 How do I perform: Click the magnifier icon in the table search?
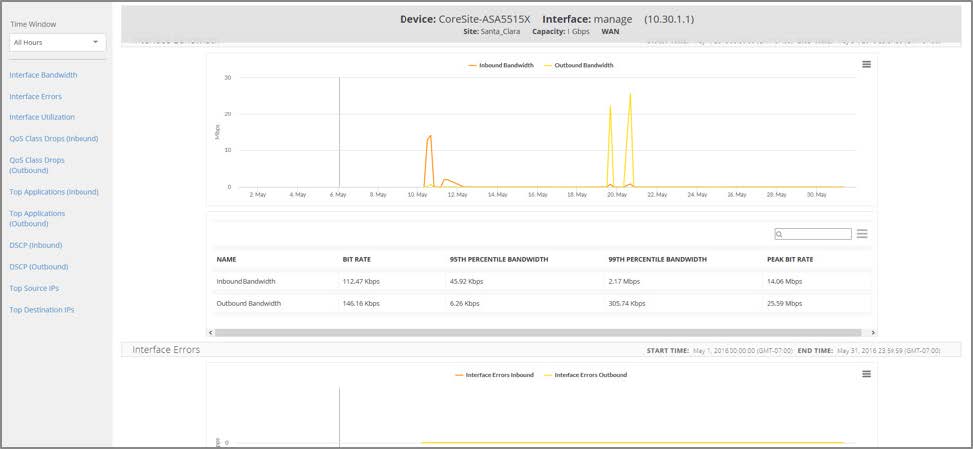click(780, 234)
